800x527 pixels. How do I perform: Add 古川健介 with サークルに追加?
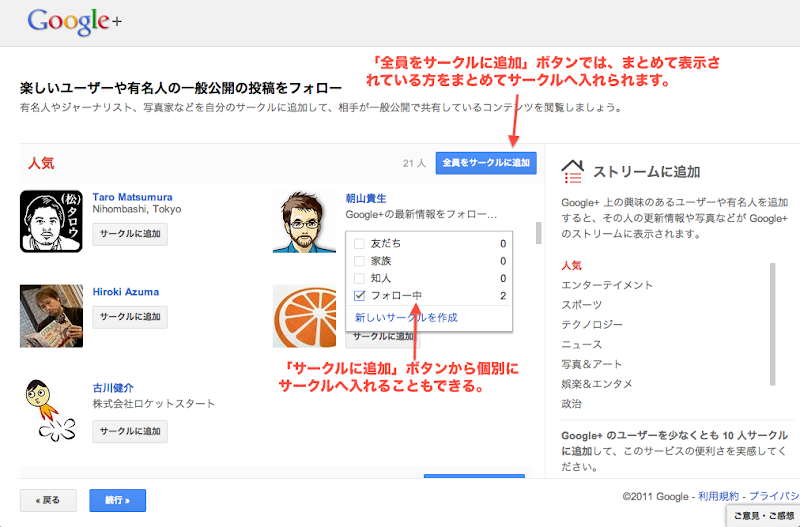tap(130, 431)
